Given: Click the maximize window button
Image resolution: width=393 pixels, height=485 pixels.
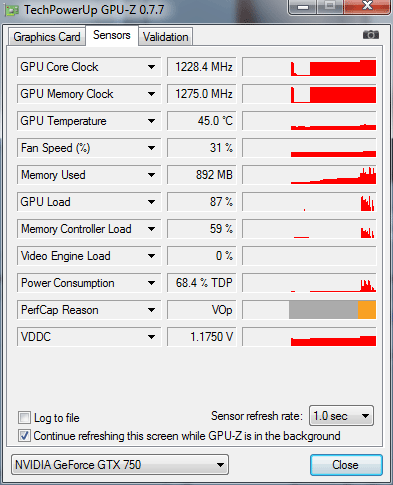Looking at the screenshot, I should click(330, 7).
